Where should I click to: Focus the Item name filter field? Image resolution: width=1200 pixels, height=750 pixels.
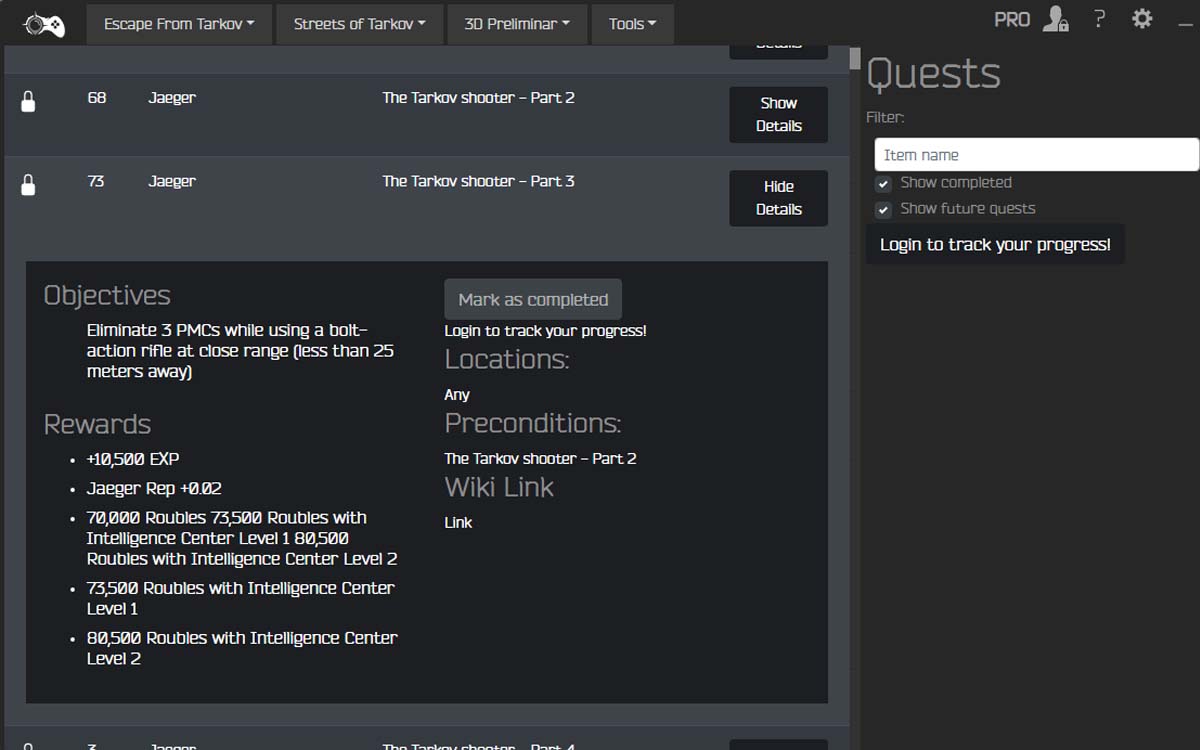[1036, 155]
